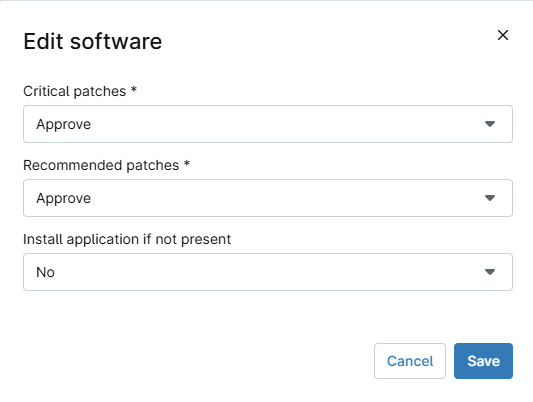
Task: Open the Recommended patches dropdown field
Action: coord(268,198)
